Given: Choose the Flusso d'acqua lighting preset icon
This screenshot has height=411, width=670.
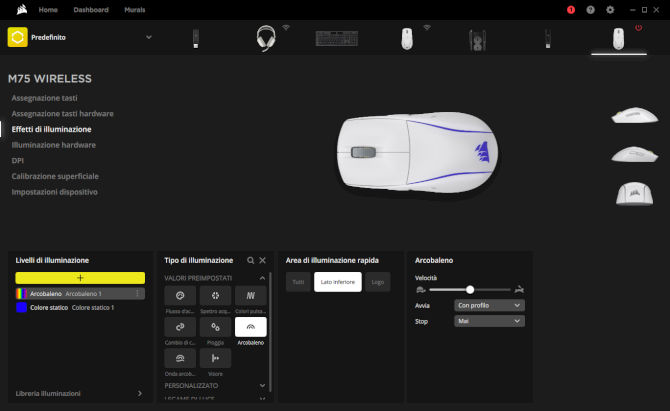Looking at the screenshot, I should tap(180, 295).
